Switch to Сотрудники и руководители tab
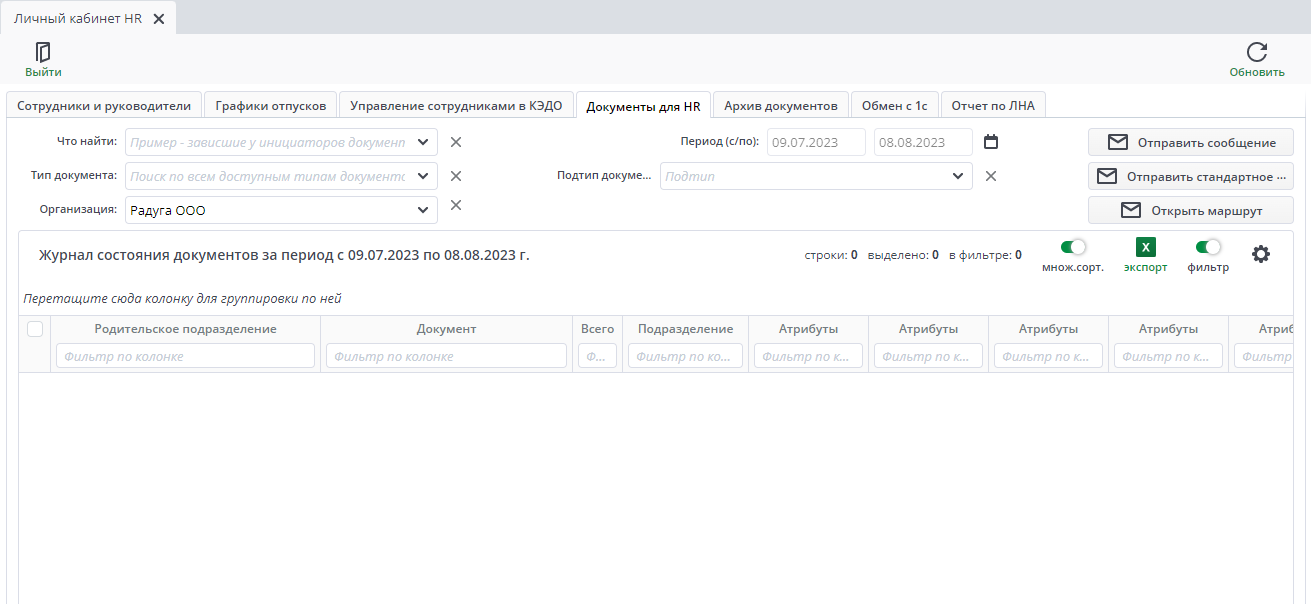Image resolution: width=1311 pixels, height=604 pixels. 104,105
